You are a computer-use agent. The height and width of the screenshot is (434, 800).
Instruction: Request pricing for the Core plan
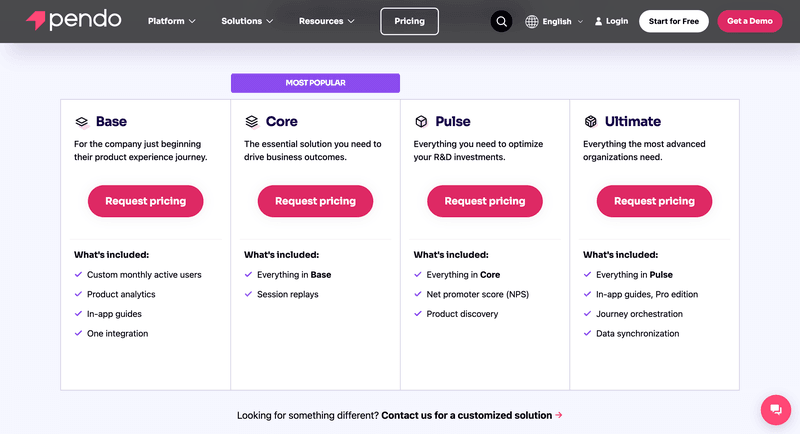click(x=315, y=201)
